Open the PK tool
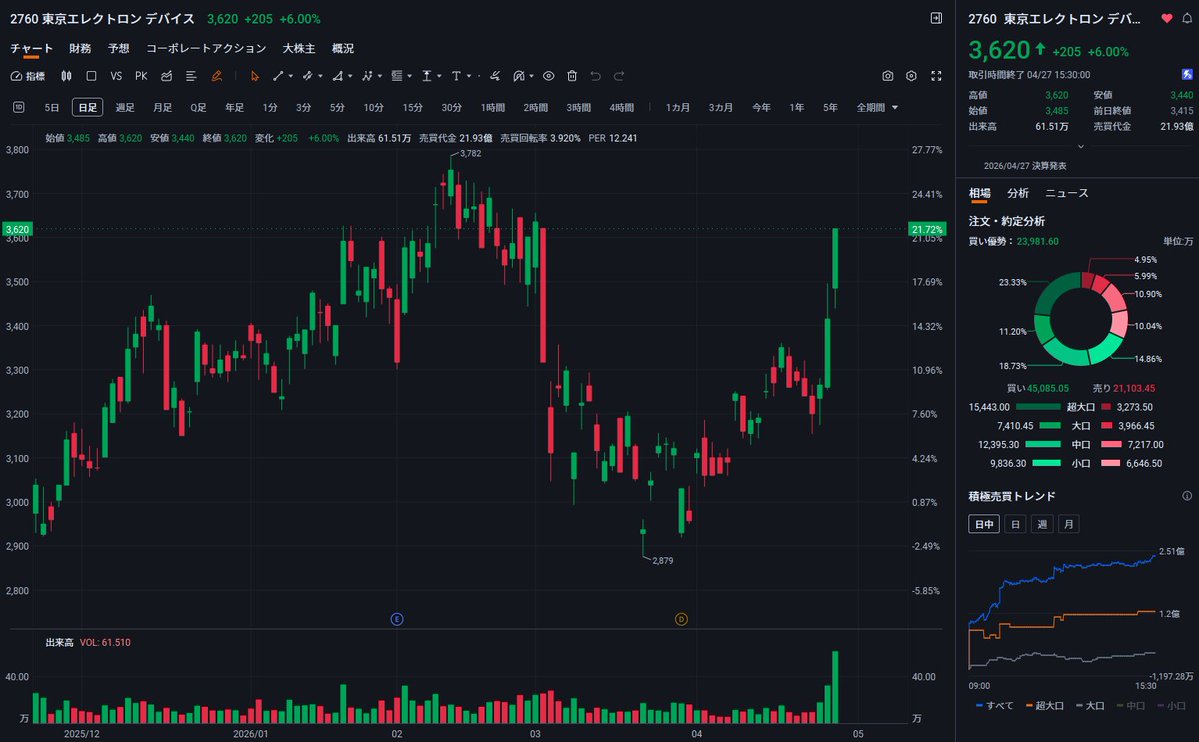The width and height of the screenshot is (1199, 742). 141,76
